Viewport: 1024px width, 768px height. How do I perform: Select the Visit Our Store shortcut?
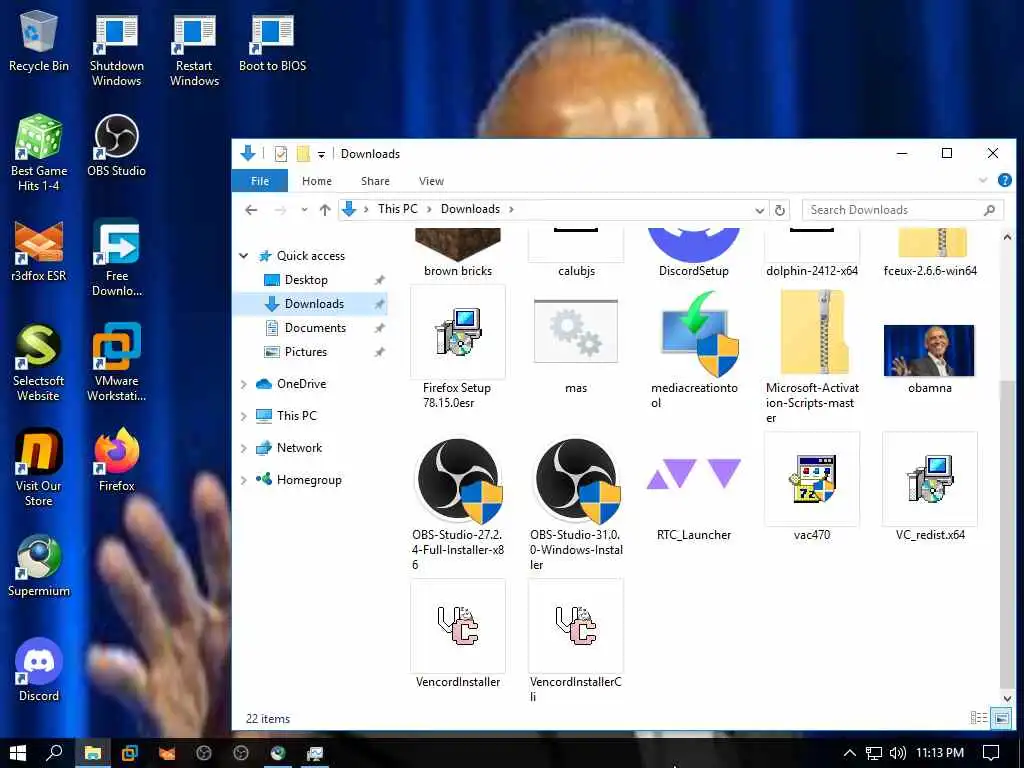click(x=39, y=468)
